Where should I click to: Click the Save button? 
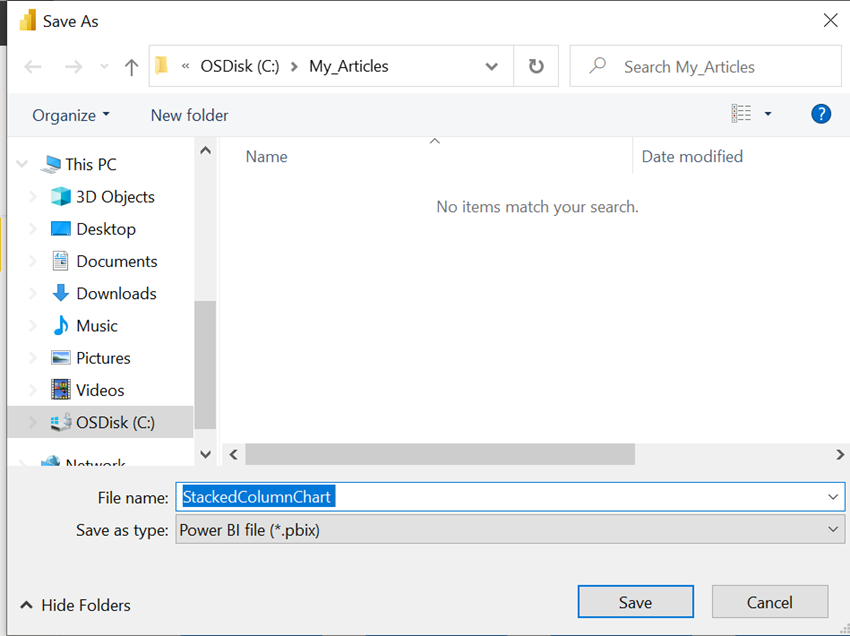(635, 601)
